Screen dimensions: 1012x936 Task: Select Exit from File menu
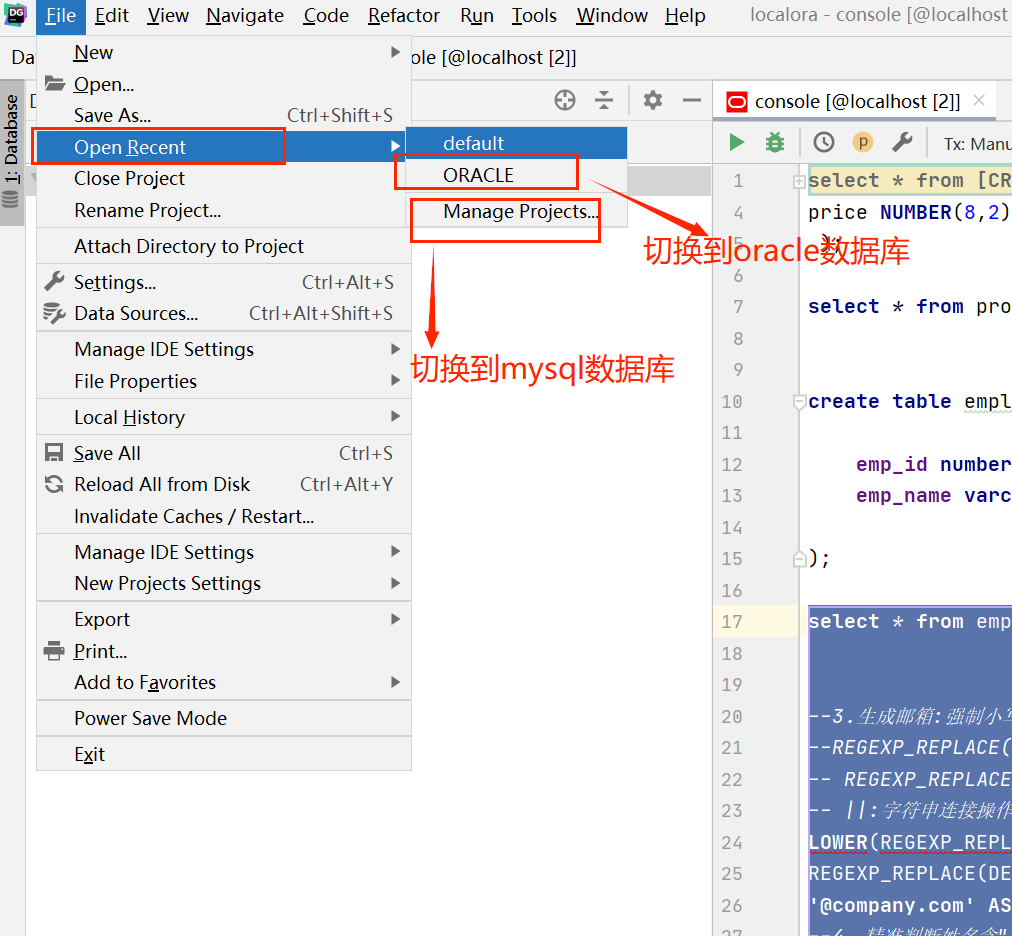point(223,755)
